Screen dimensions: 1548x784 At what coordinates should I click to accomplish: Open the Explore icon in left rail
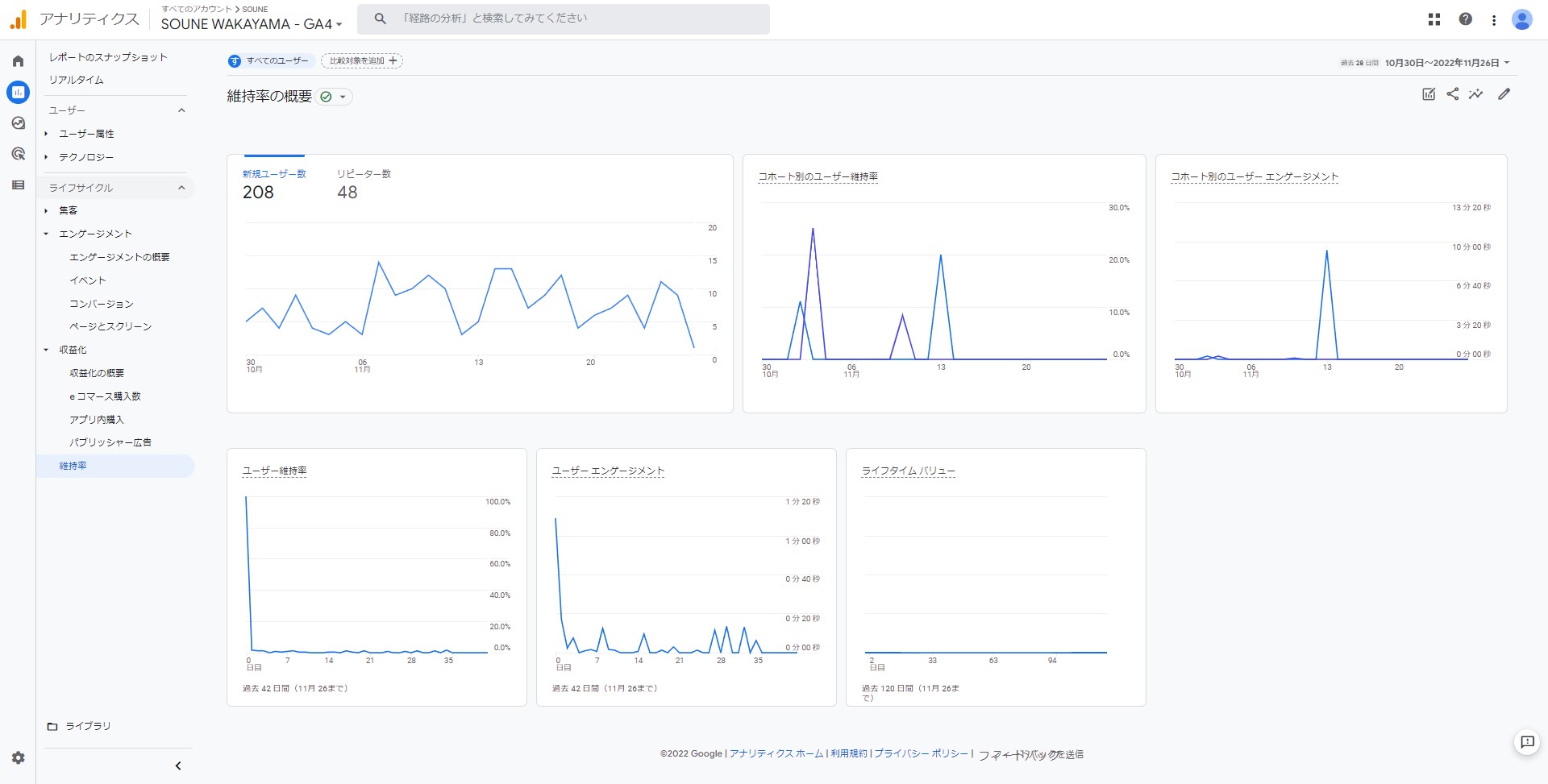pos(18,123)
